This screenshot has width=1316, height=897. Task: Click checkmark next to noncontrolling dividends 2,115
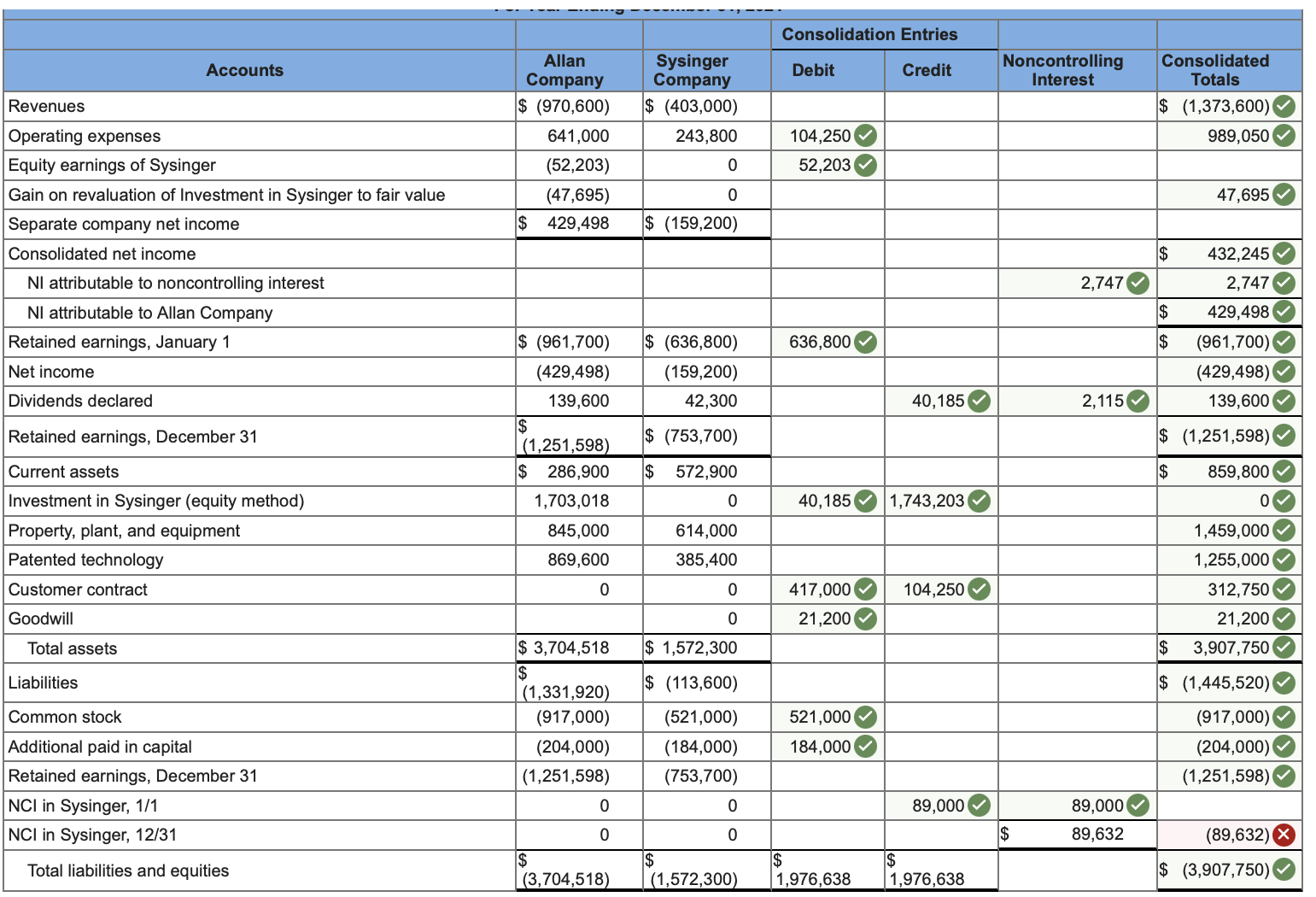click(x=1138, y=401)
